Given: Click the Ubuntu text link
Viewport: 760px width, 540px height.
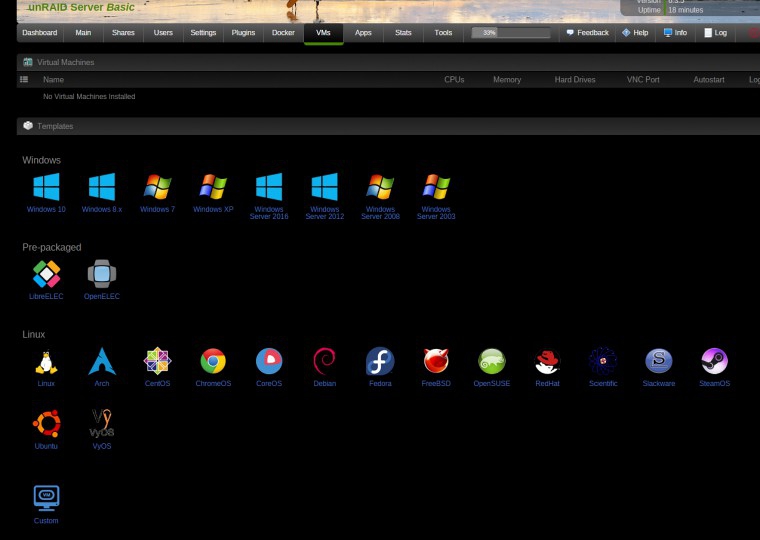Looking at the screenshot, I should (46, 446).
